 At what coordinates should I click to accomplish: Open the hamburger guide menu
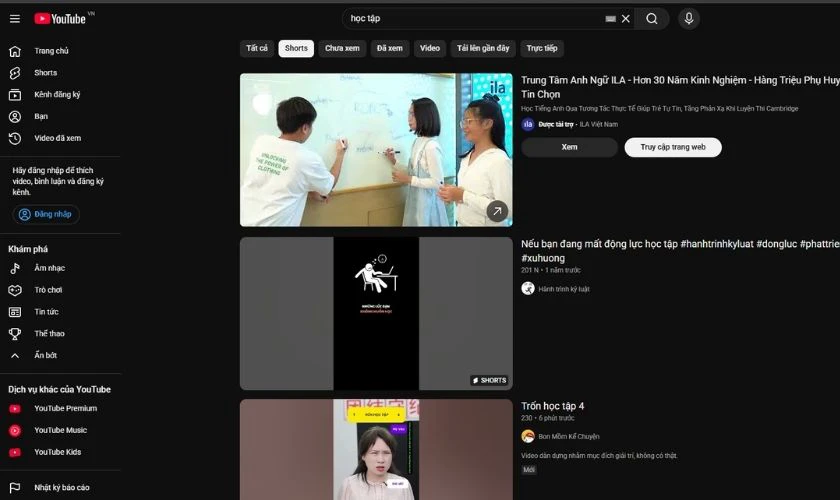[15, 19]
